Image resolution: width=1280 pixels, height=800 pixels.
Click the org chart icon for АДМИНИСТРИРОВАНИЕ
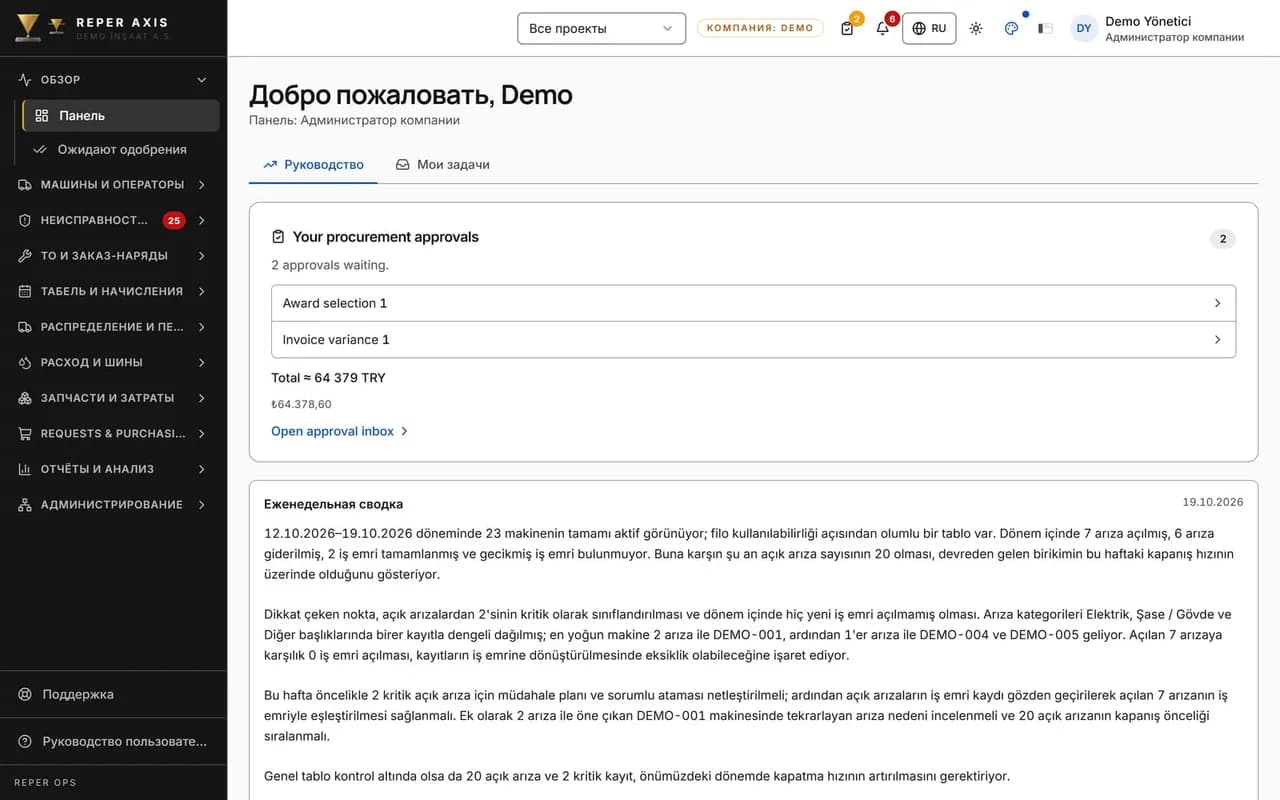25,505
